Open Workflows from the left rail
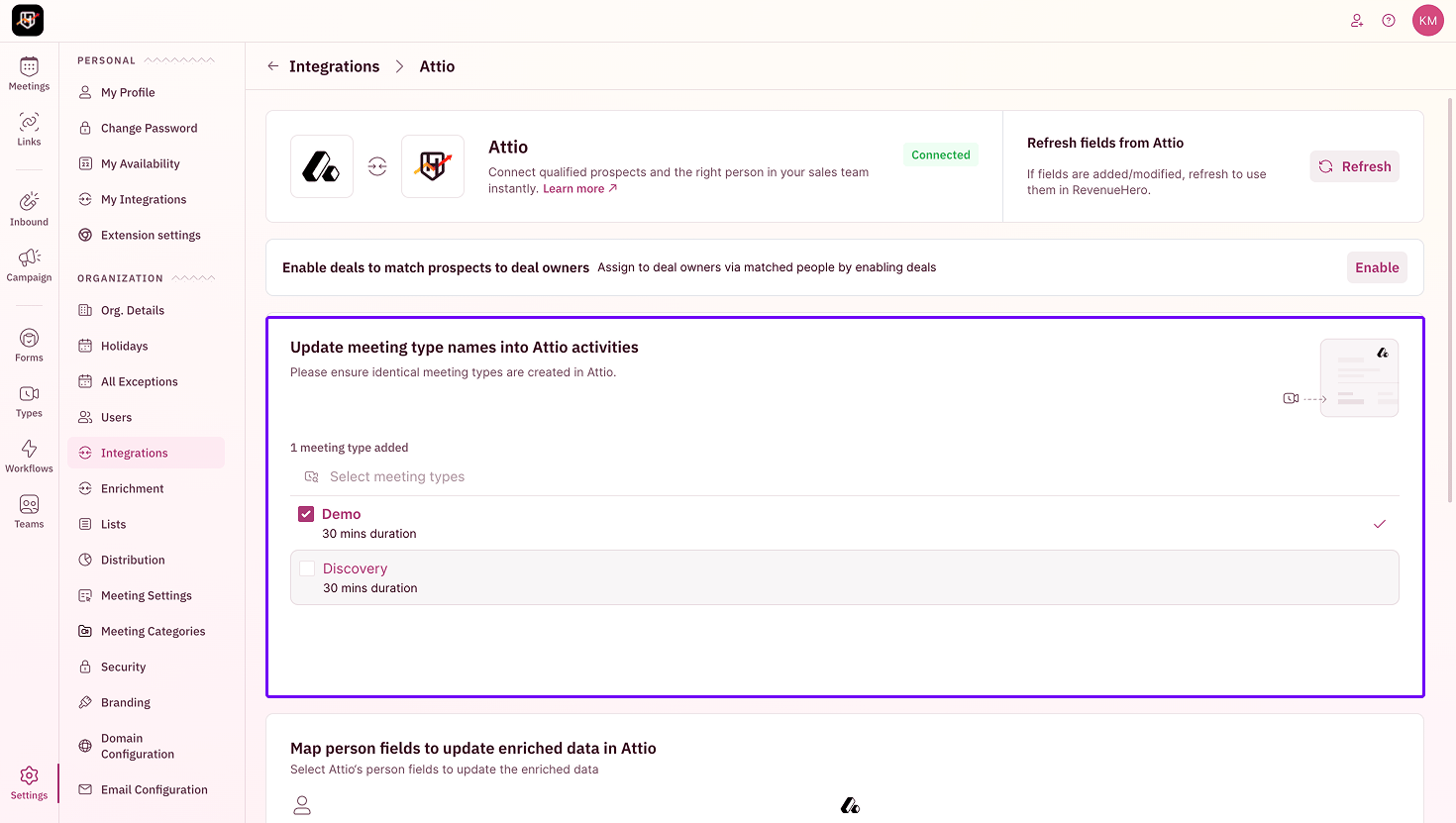Image resolution: width=1456 pixels, height=823 pixels. click(x=29, y=457)
